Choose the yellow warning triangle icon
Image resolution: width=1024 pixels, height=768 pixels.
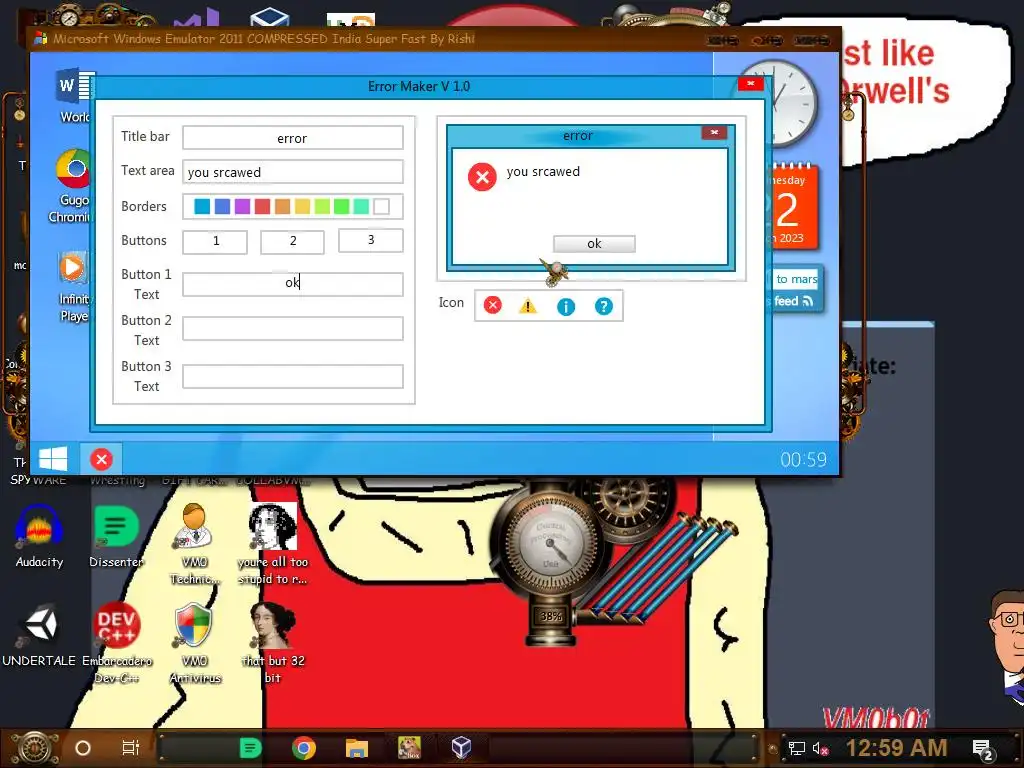pos(528,306)
